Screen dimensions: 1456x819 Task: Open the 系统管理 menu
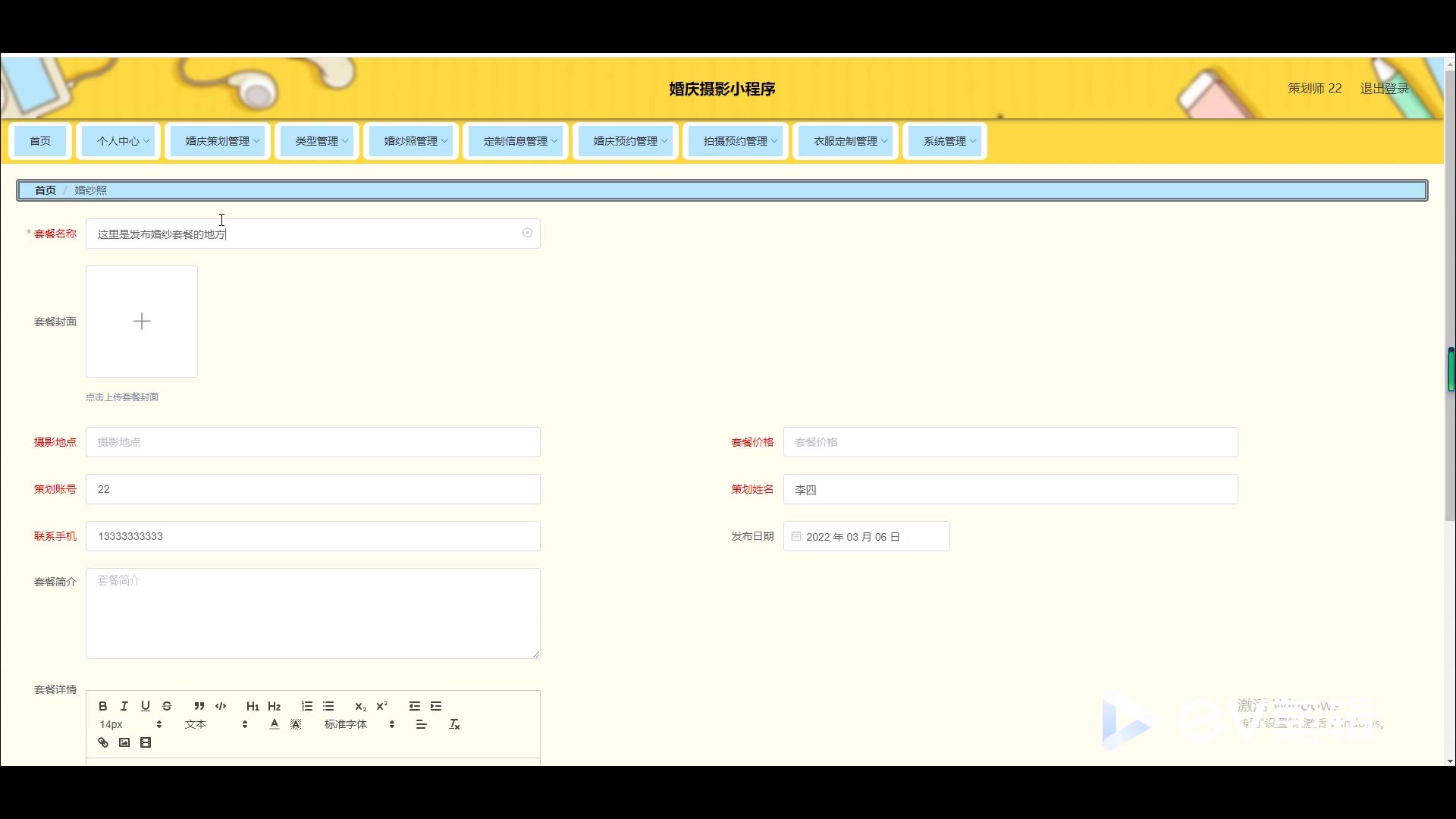point(949,141)
